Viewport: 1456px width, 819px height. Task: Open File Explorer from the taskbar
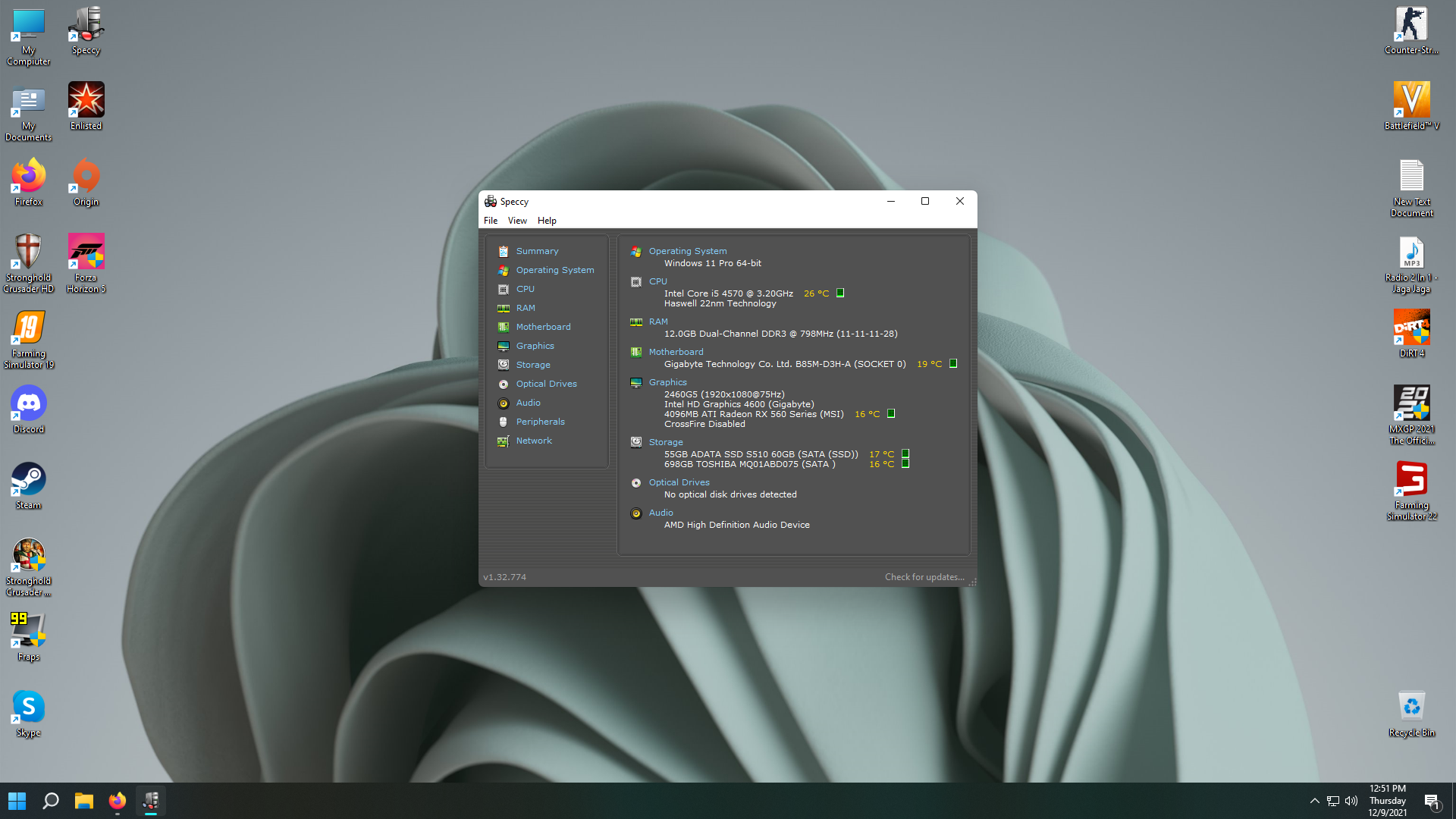[84, 801]
